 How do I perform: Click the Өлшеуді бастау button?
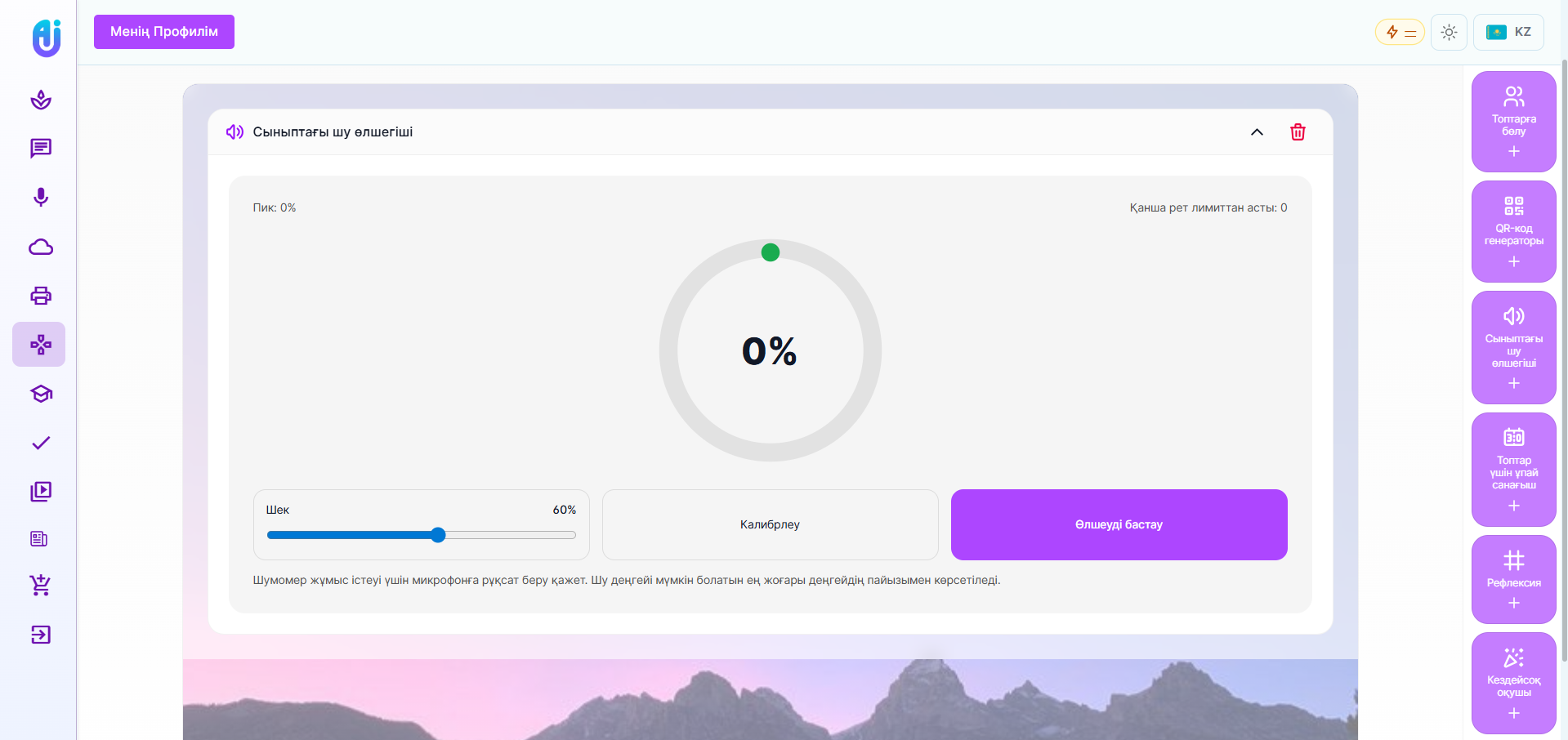pos(1119,524)
